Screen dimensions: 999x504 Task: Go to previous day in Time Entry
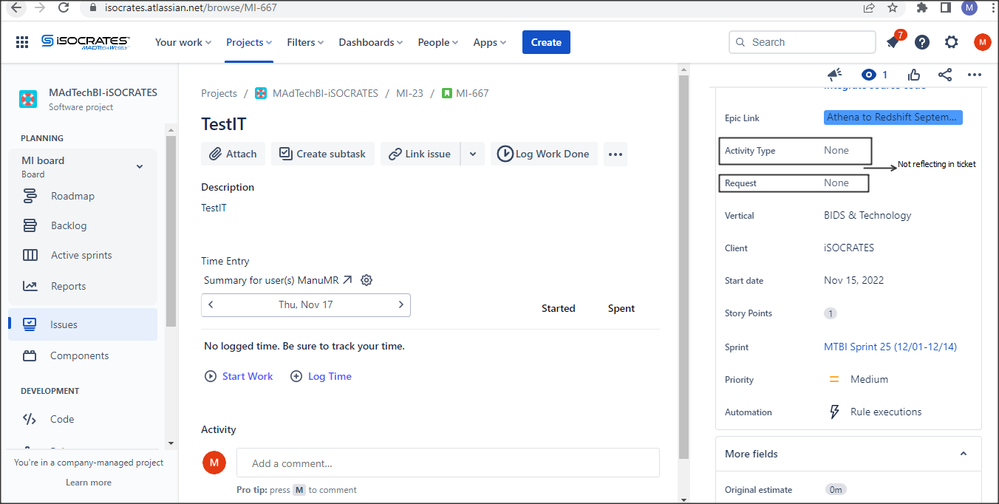pos(211,305)
